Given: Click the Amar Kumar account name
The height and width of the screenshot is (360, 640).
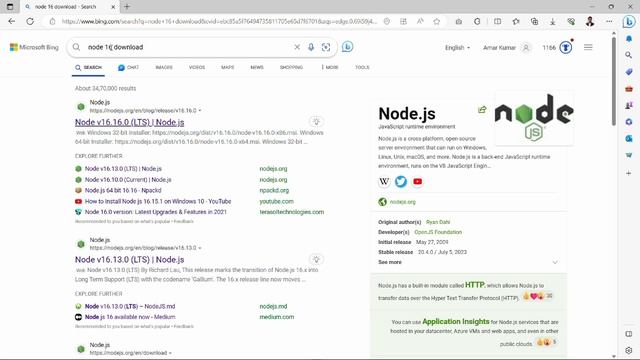Looking at the screenshot, I should [499, 48].
